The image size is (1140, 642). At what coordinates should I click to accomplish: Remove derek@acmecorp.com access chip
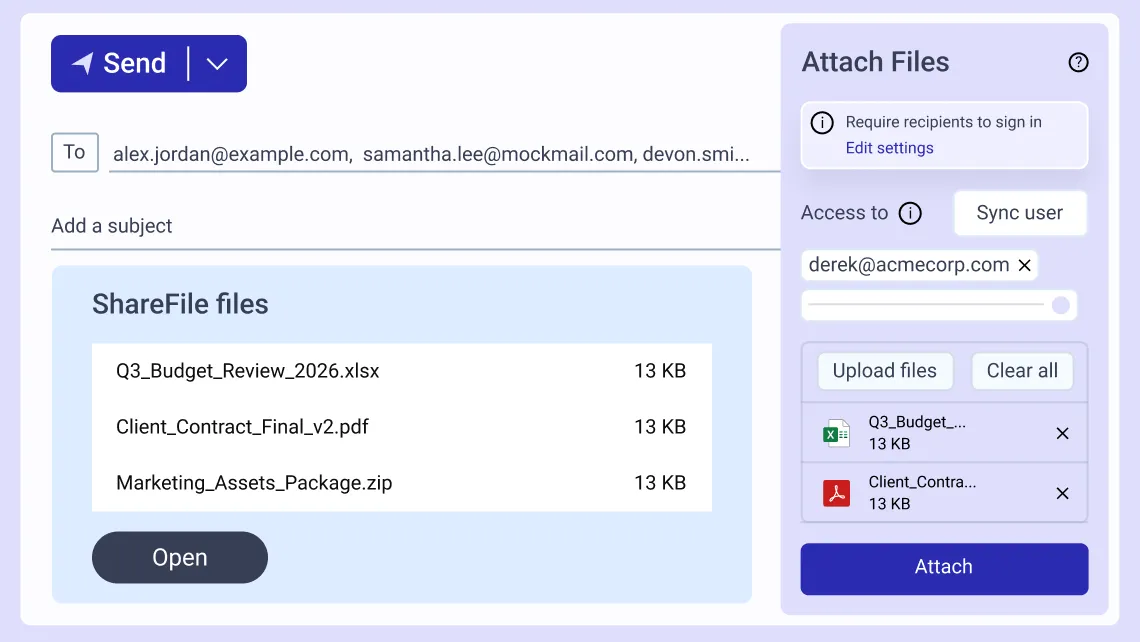[1024, 265]
